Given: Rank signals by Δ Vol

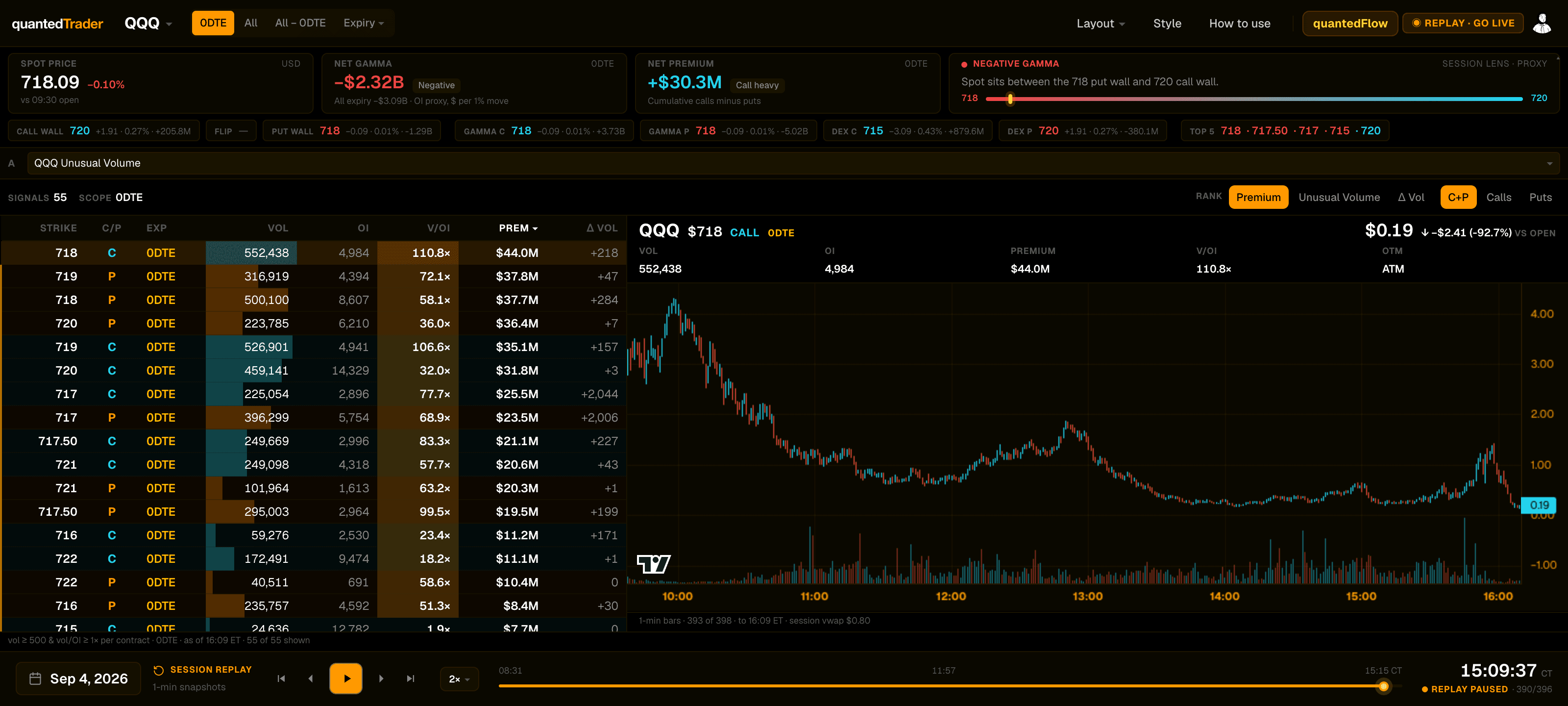Looking at the screenshot, I should tap(1411, 198).
